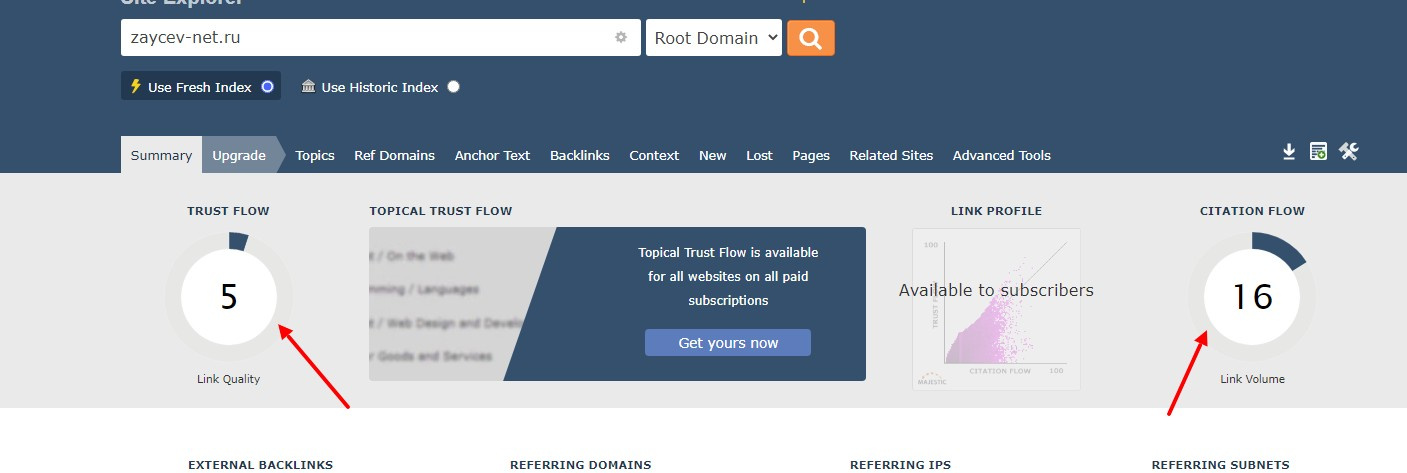The width and height of the screenshot is (1407, 473).
Task: Click the Link Quality label
Action: [228, 379]
